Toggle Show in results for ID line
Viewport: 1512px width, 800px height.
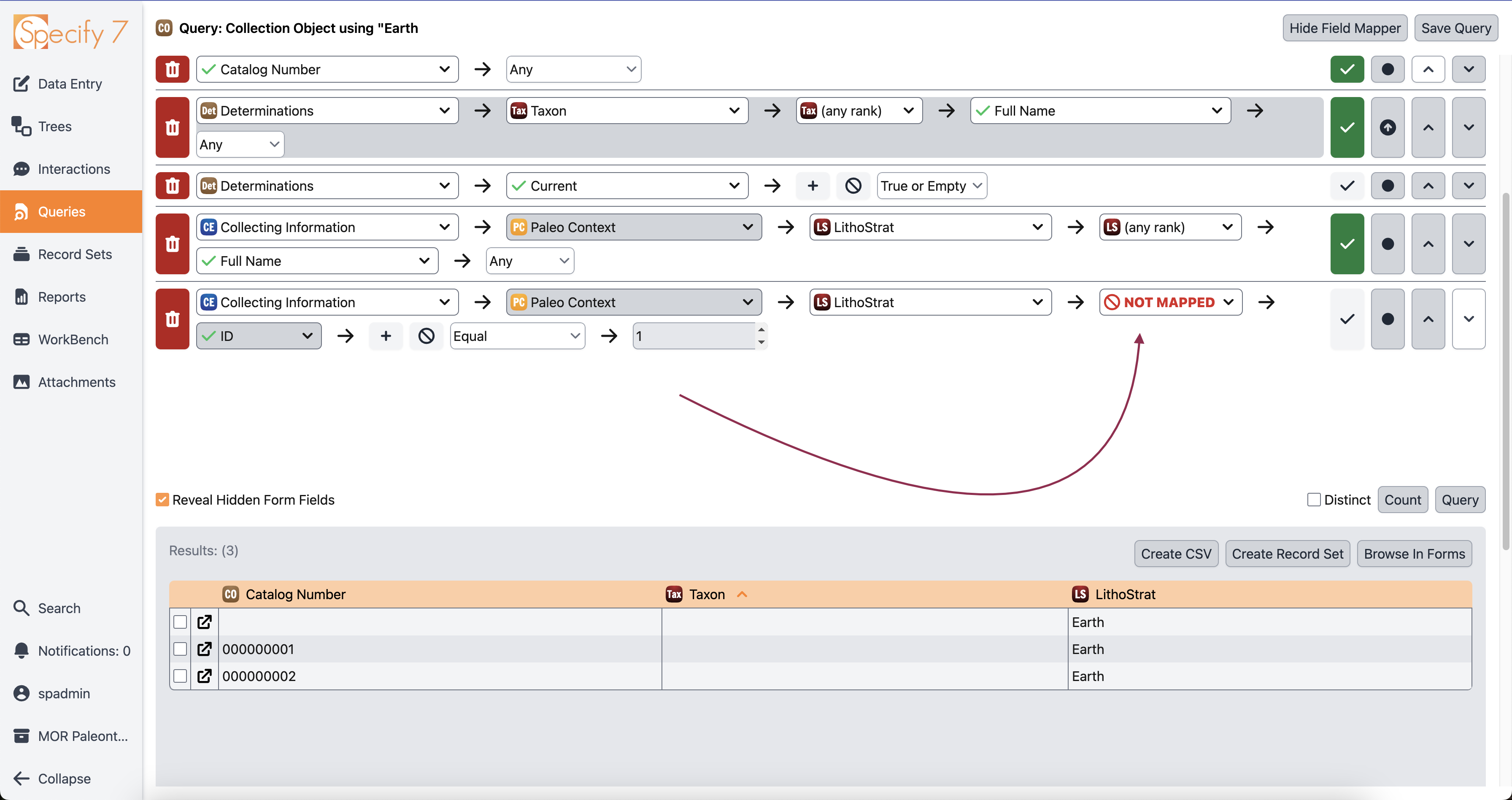pos(1347,319)
